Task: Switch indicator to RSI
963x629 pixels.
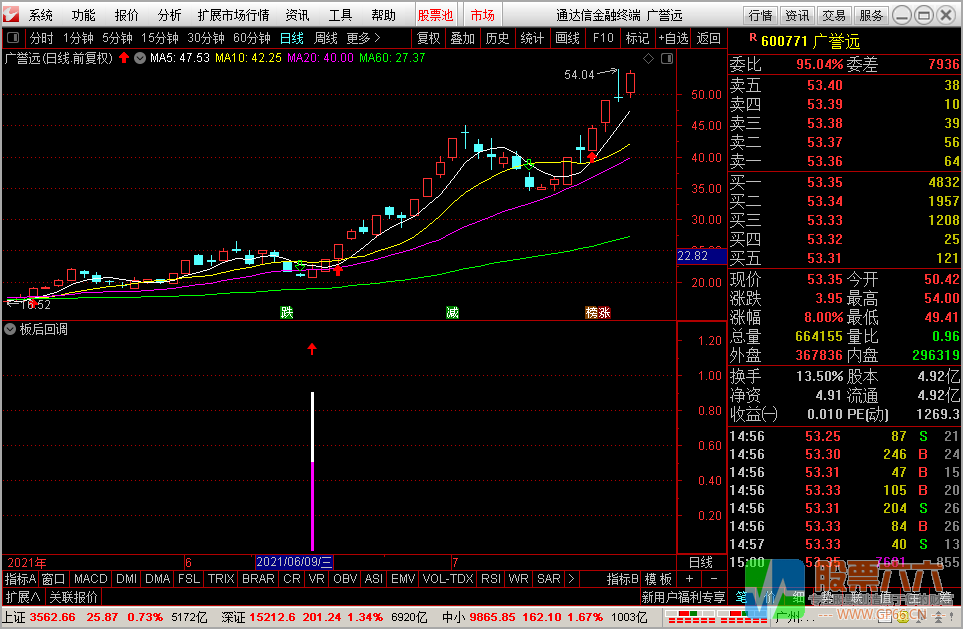Action: [491, 579]
